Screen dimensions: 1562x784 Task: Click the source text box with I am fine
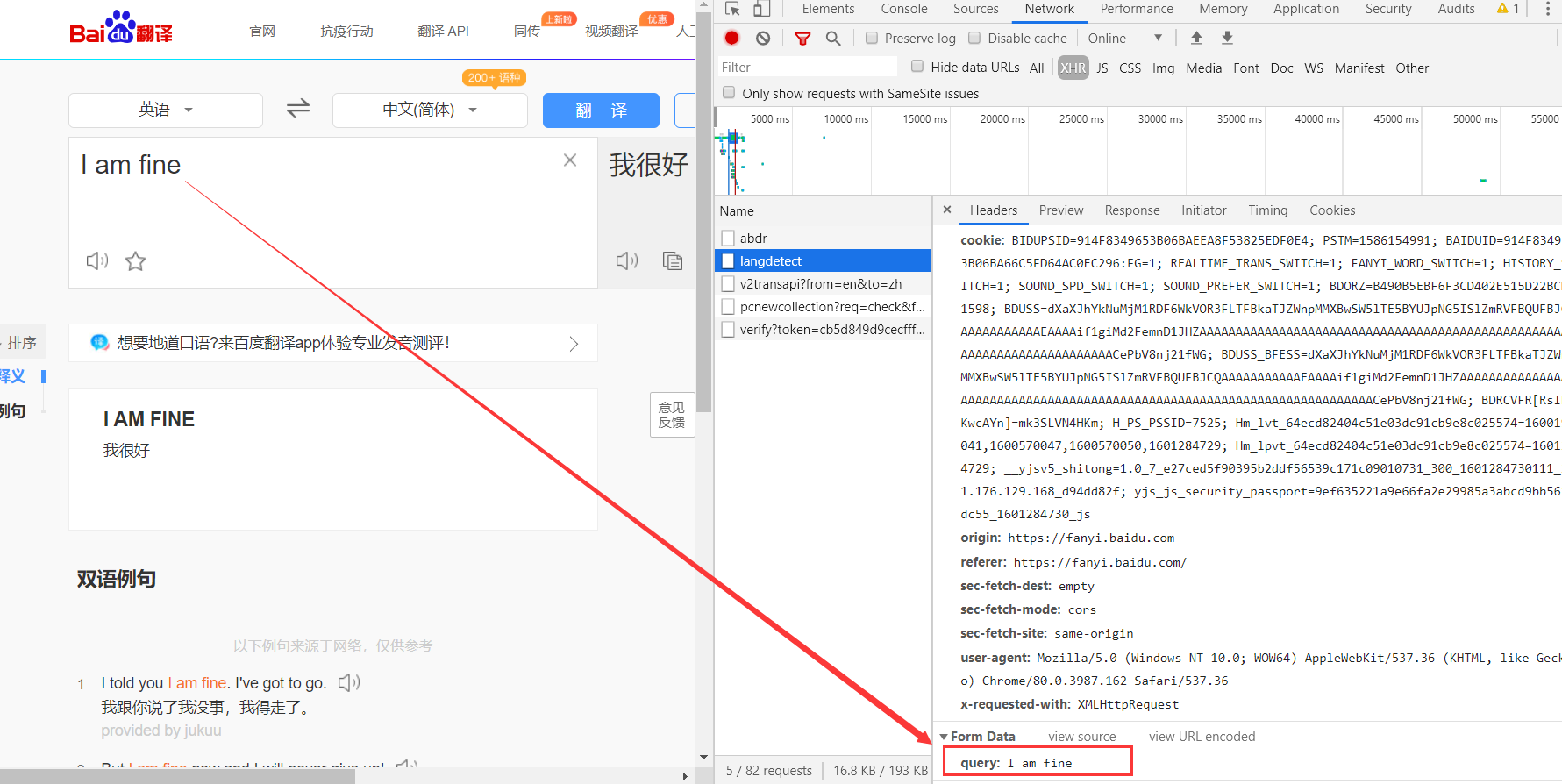click(333, 212)
